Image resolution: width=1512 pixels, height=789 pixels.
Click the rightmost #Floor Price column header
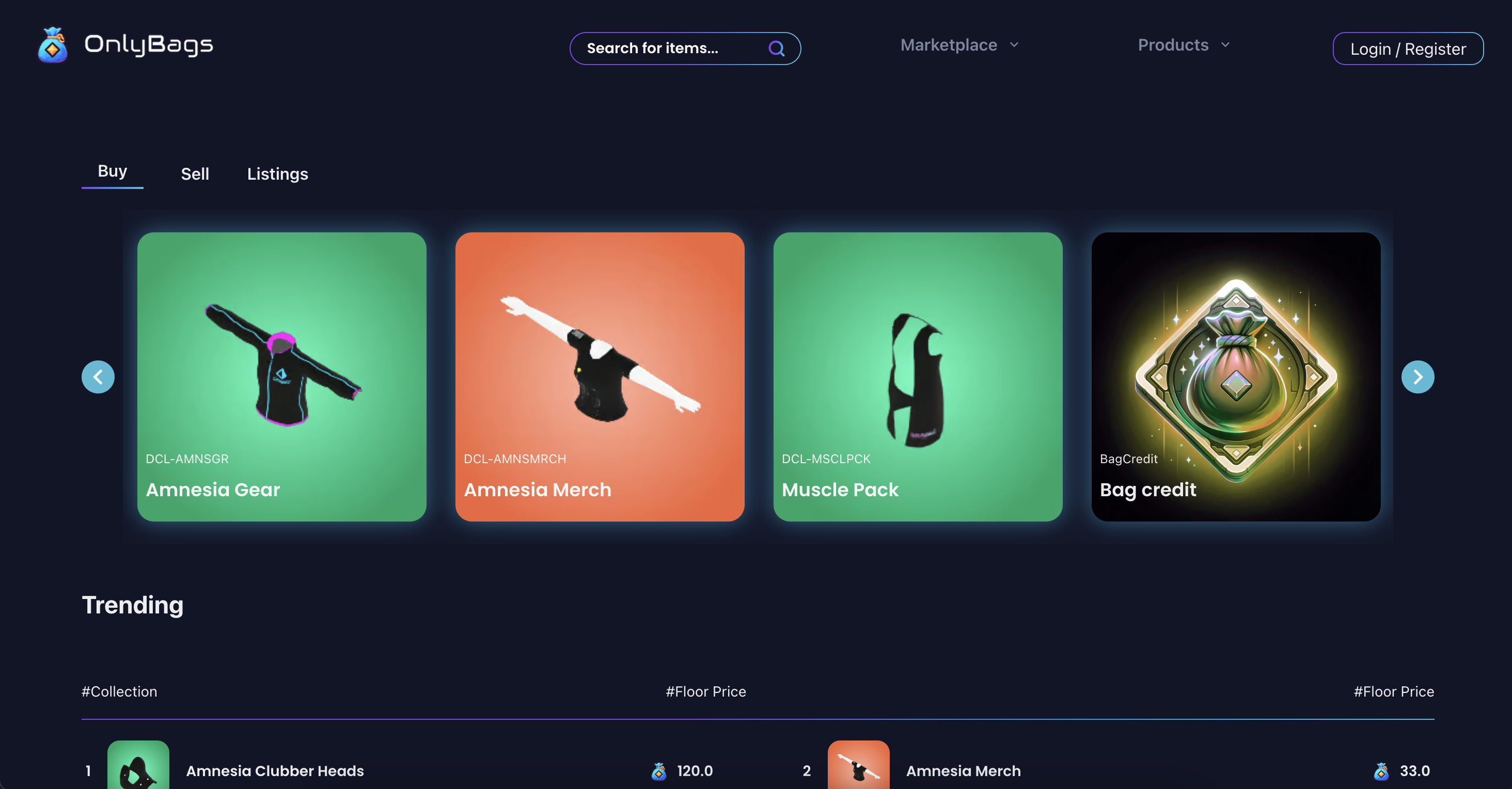coord(1393,691)
